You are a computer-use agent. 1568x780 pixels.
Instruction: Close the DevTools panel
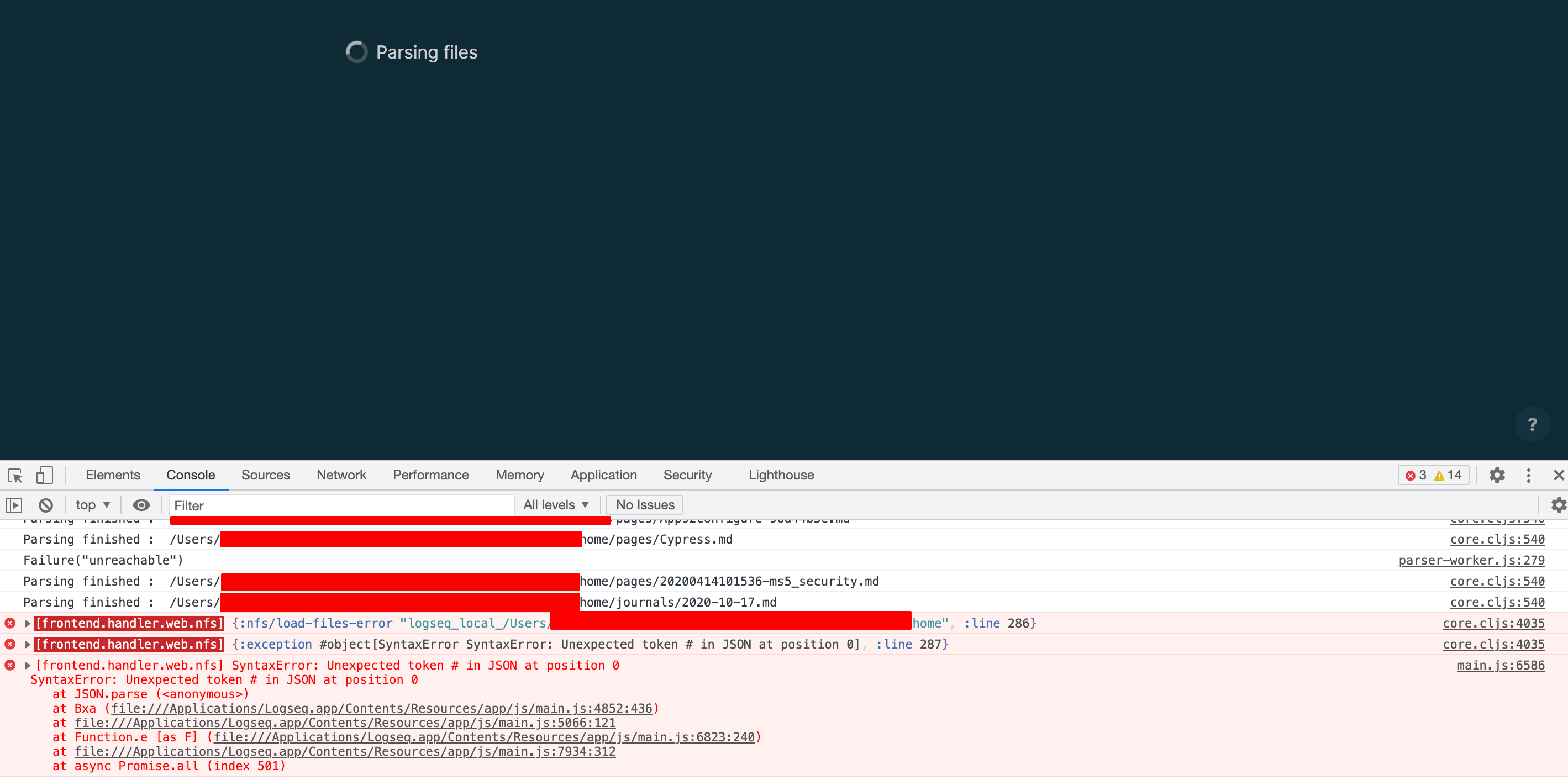click(x=1559, y=475)
